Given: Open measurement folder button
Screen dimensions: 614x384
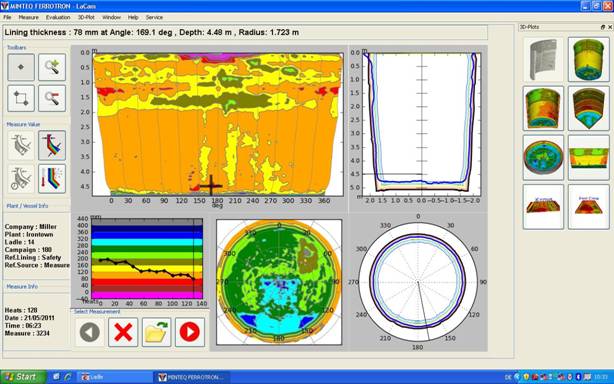Looking at the screenshot, I should [x=156, y=332].
